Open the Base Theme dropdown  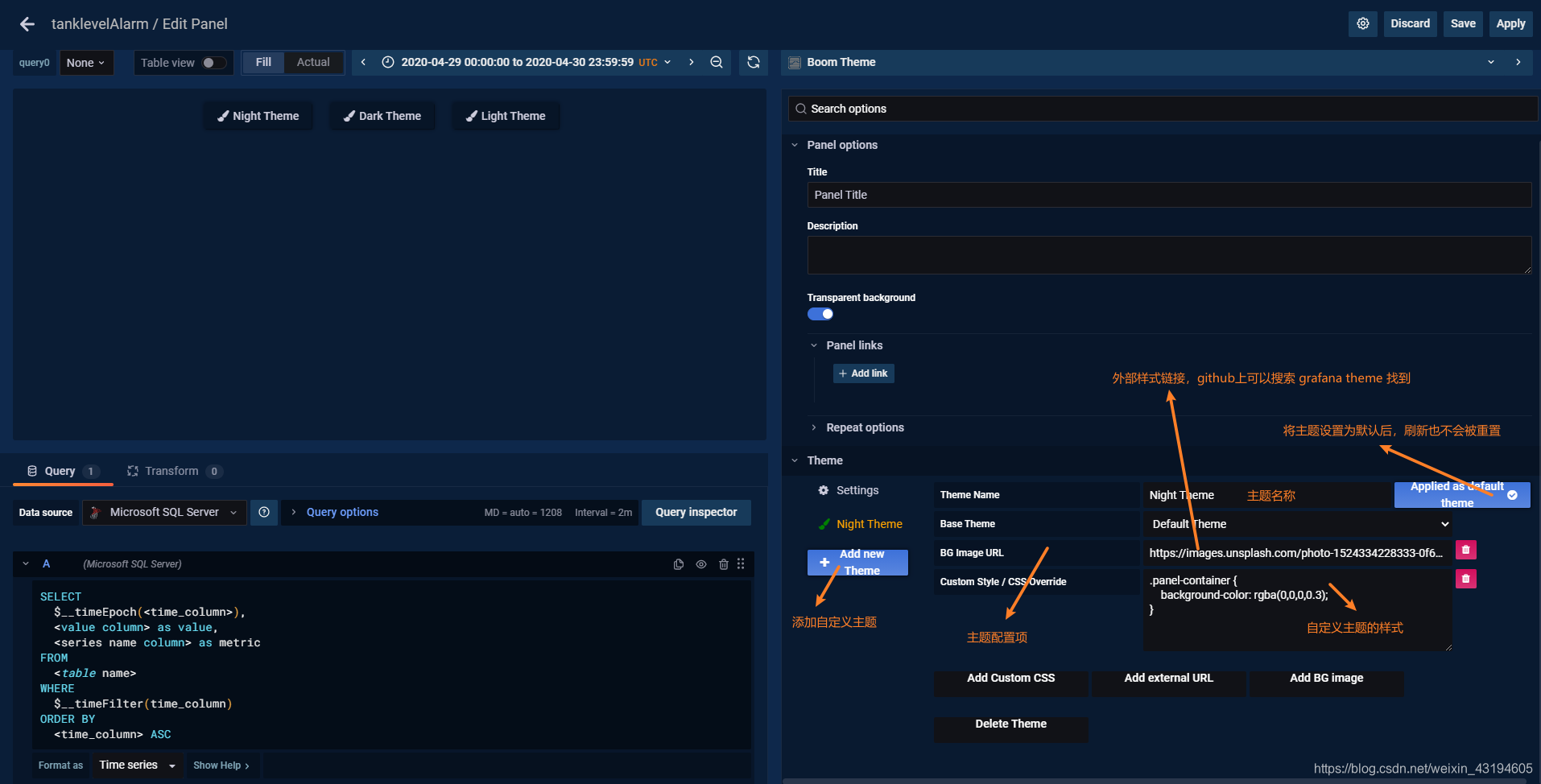[x=1296, y=523]
